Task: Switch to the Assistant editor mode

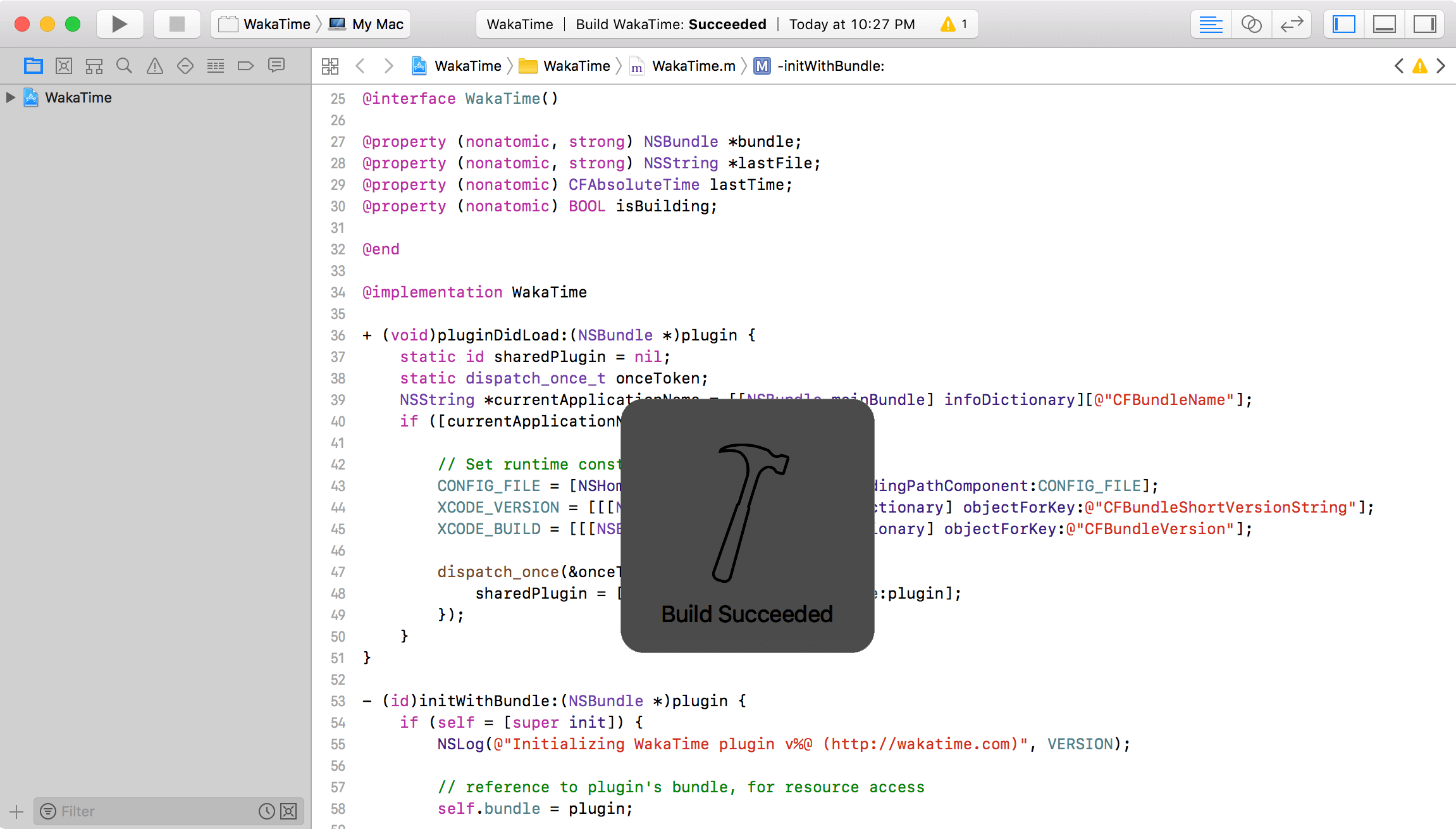Action: (x=1251, y=24)
